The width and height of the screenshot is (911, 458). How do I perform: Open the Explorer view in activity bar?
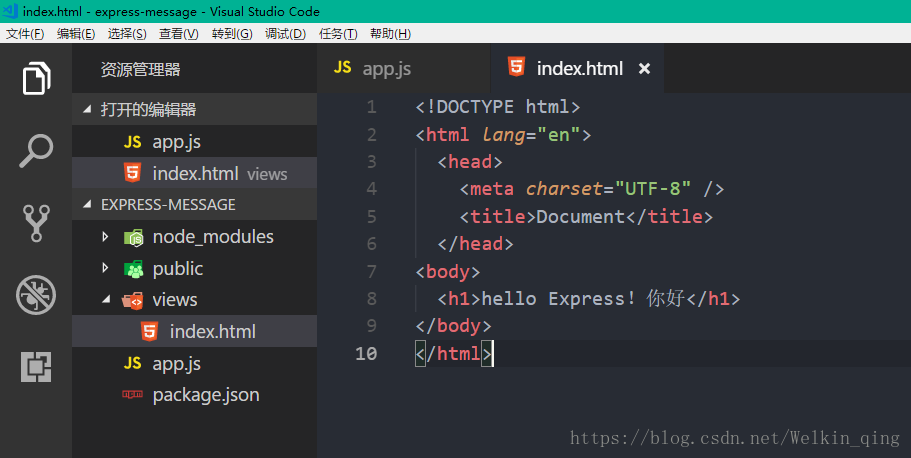(x=36, y=78)
